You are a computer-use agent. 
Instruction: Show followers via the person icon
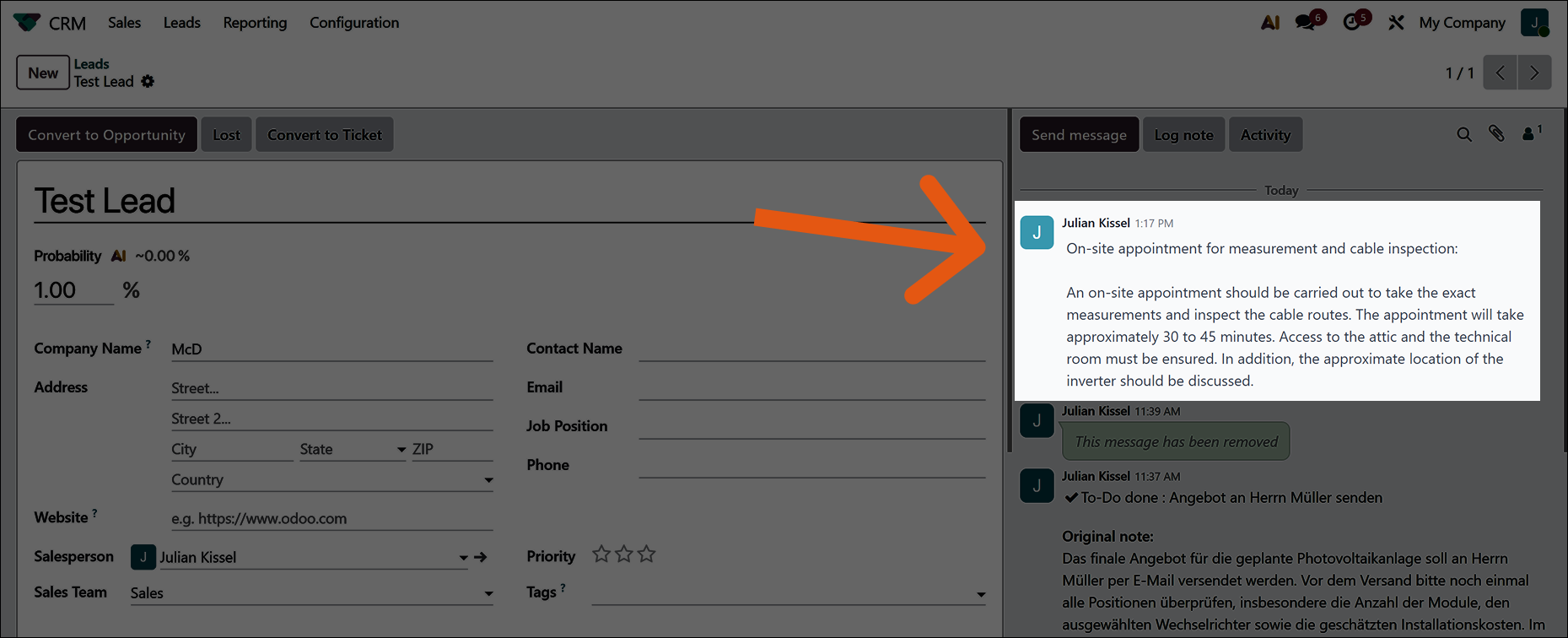point(1529,134)
